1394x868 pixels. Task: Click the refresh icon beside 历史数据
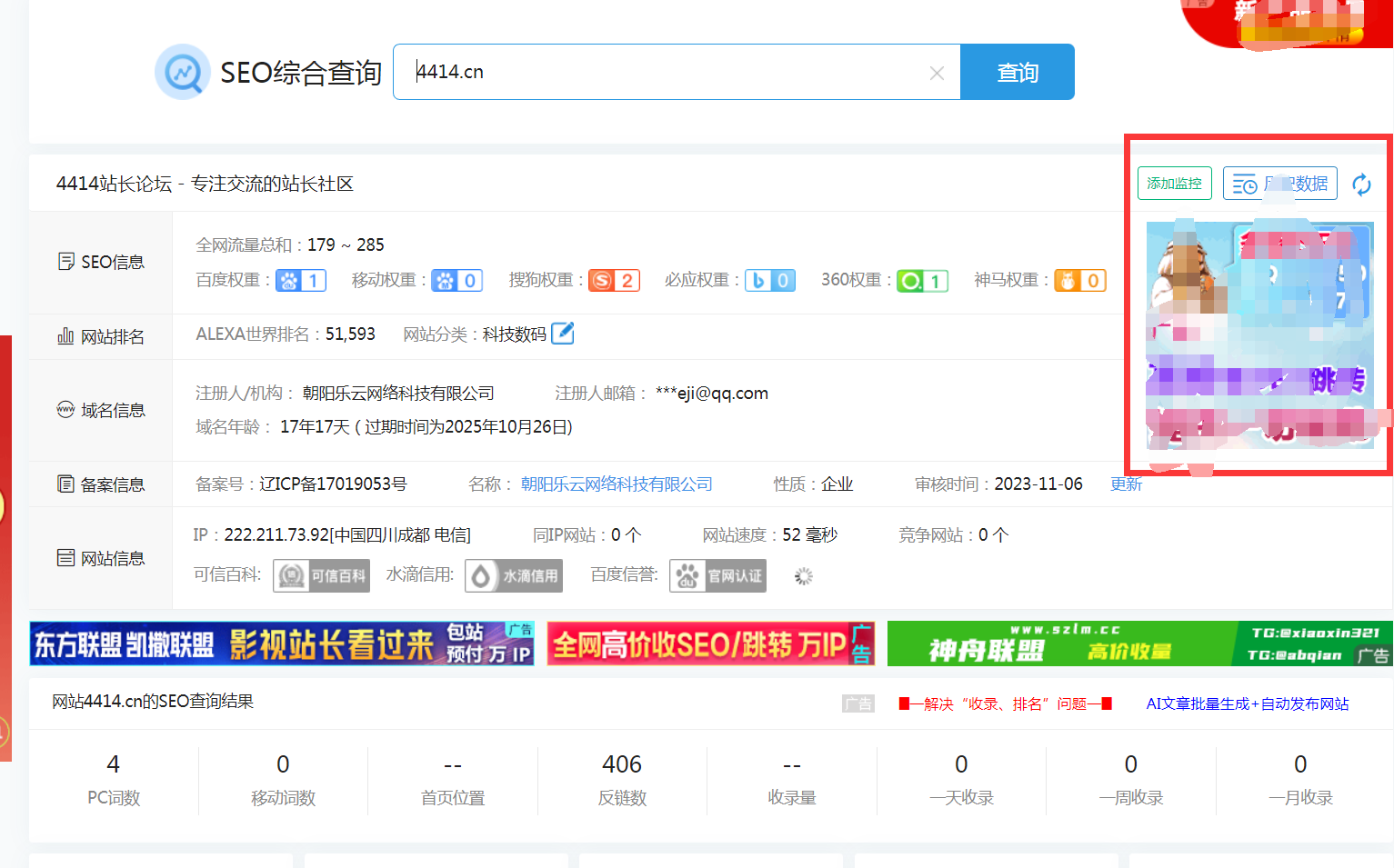tap(1361, 185)
